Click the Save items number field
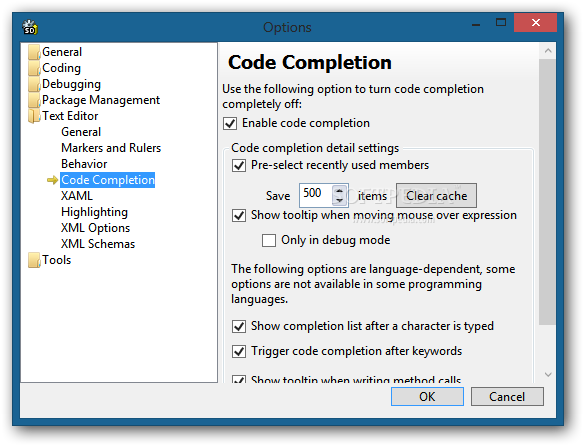 (316, 195)
